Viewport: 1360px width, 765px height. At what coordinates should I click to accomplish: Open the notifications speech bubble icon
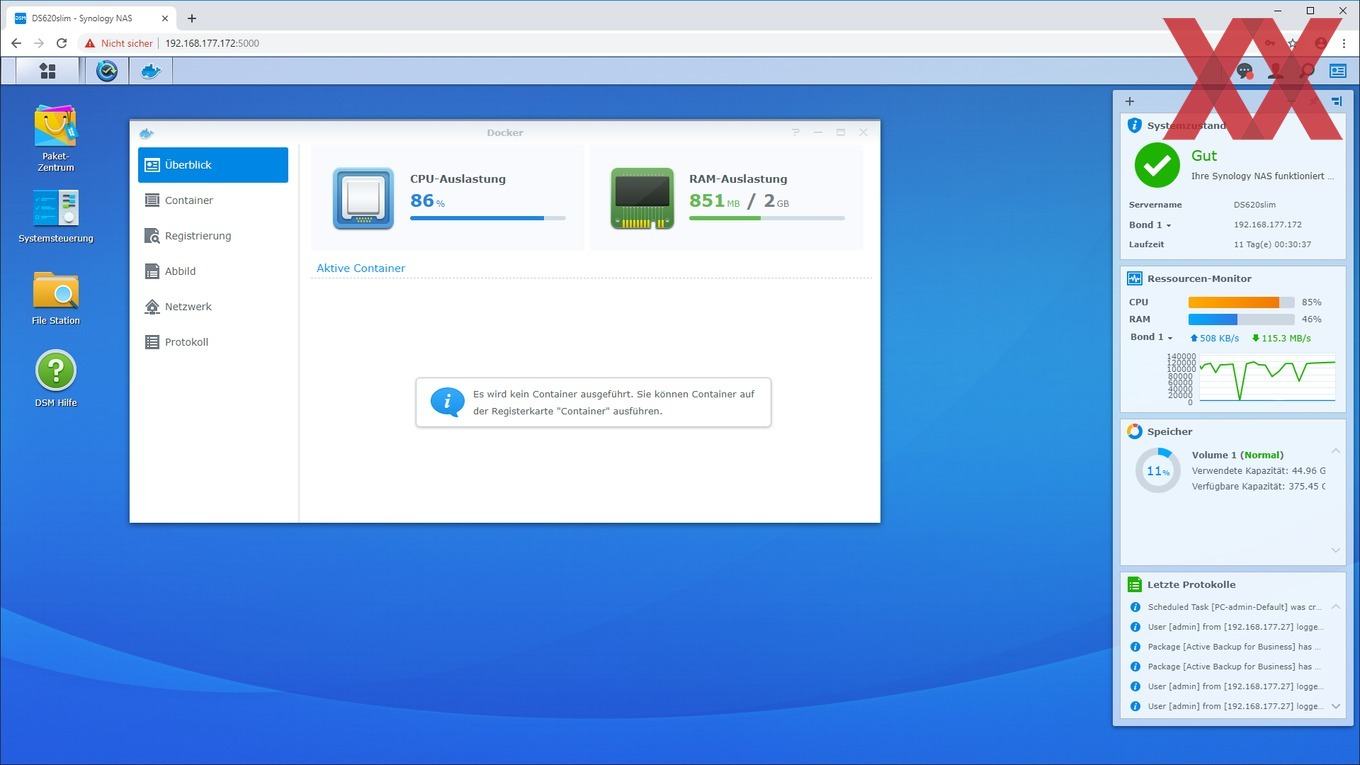1244,71
